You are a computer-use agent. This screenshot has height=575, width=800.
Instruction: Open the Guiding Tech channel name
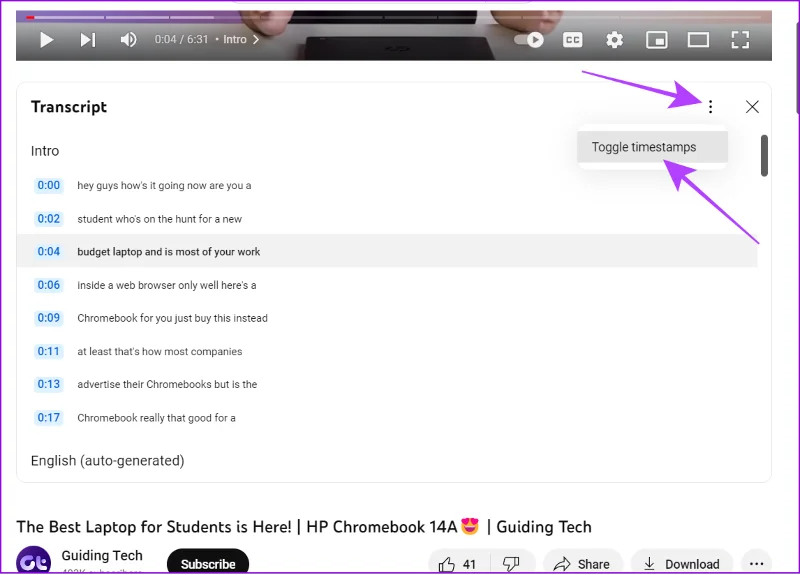pos(102,555)
